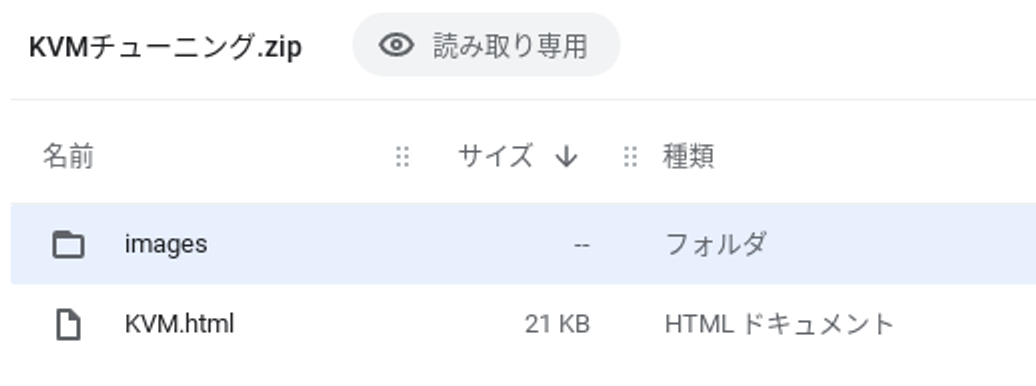Viewport: 1036px width, 386px height.
Task: Click the KVMチューニング.zip title text
Action: (x=165, y=47)
